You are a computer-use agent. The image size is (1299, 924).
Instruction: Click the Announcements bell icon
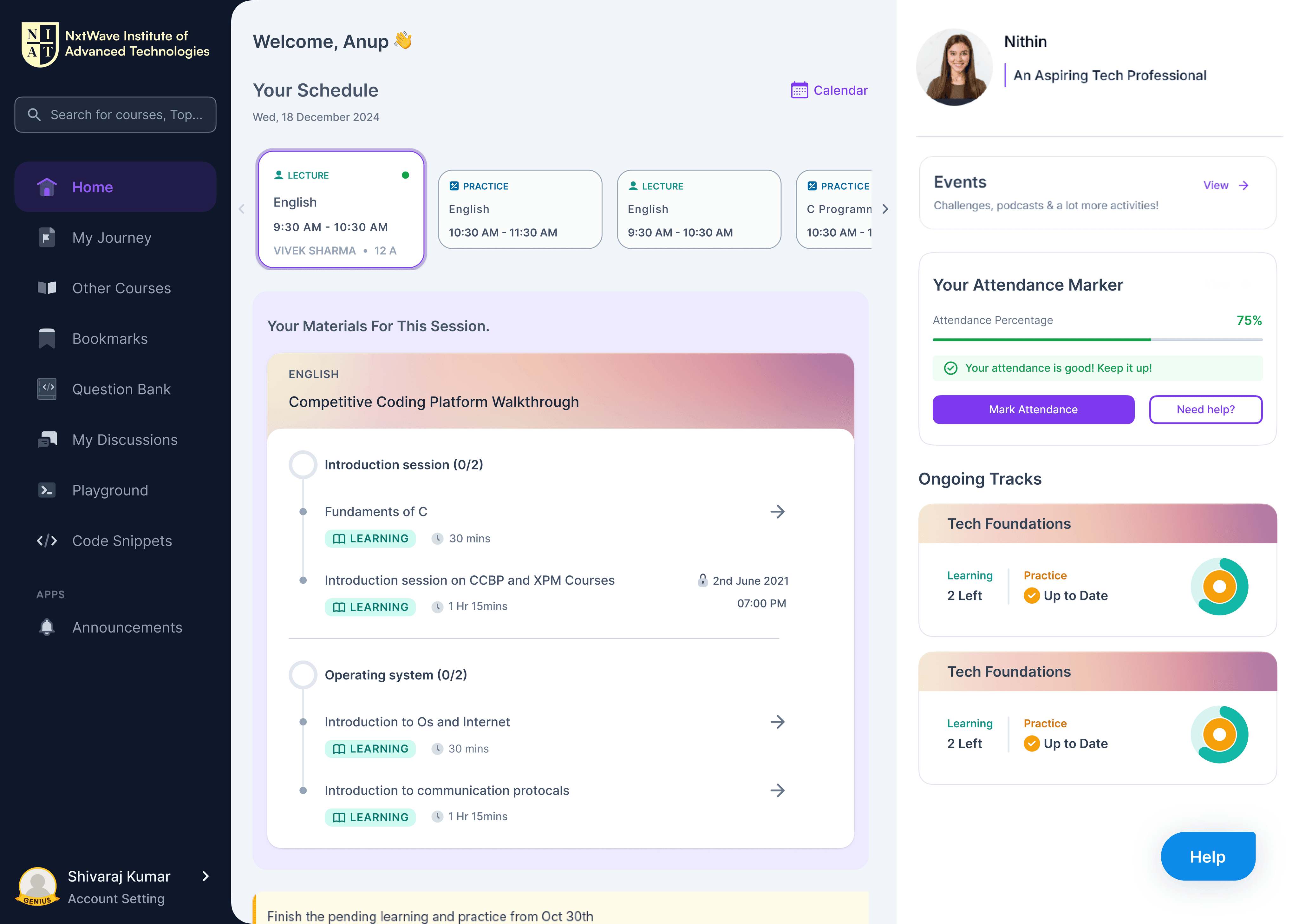pos(47,627)
